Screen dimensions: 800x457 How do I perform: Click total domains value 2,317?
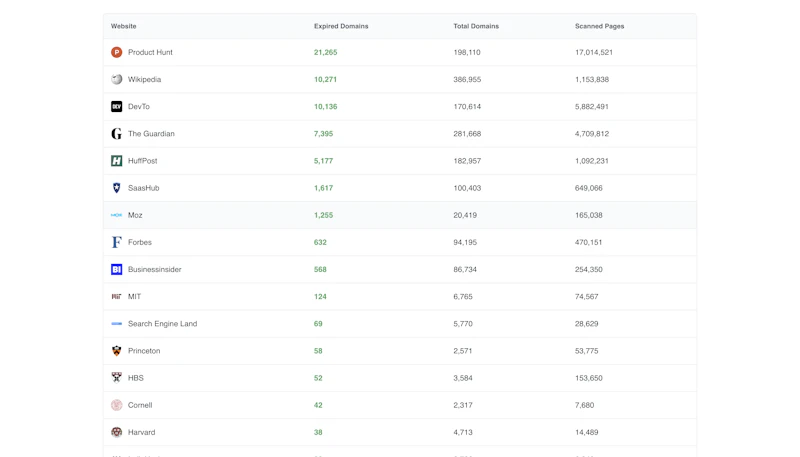[x=463, y=405]
